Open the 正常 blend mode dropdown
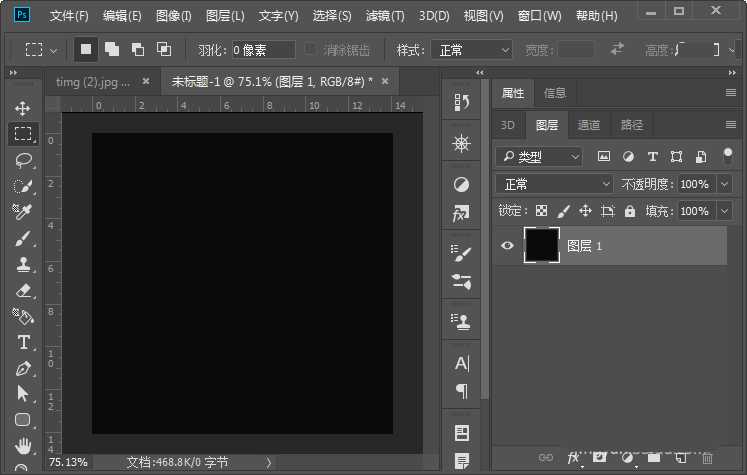Viewport: 747px width, 475px height. (x=555, y=184)
